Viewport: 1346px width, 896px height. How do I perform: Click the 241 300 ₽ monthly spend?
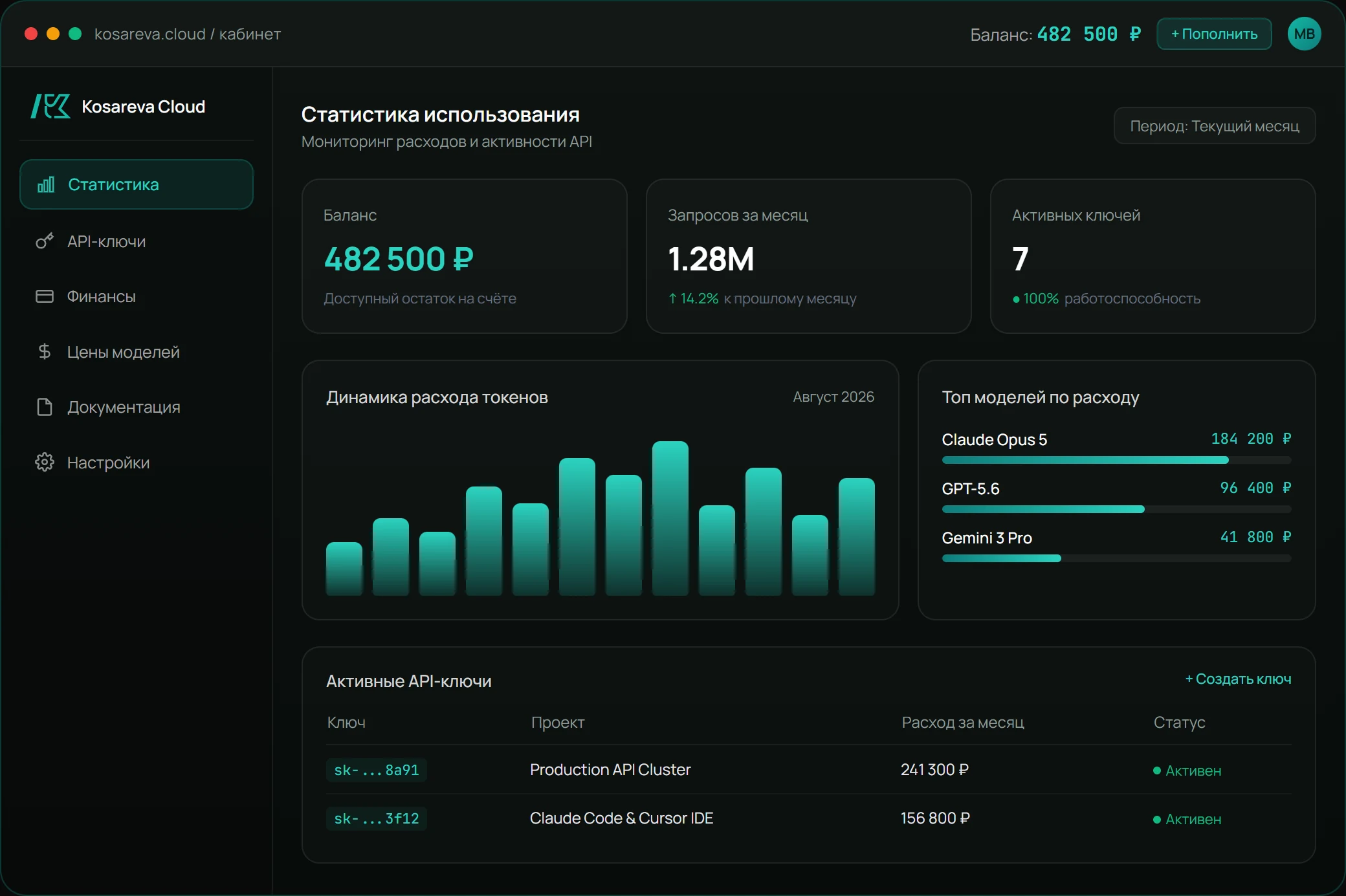934,769
